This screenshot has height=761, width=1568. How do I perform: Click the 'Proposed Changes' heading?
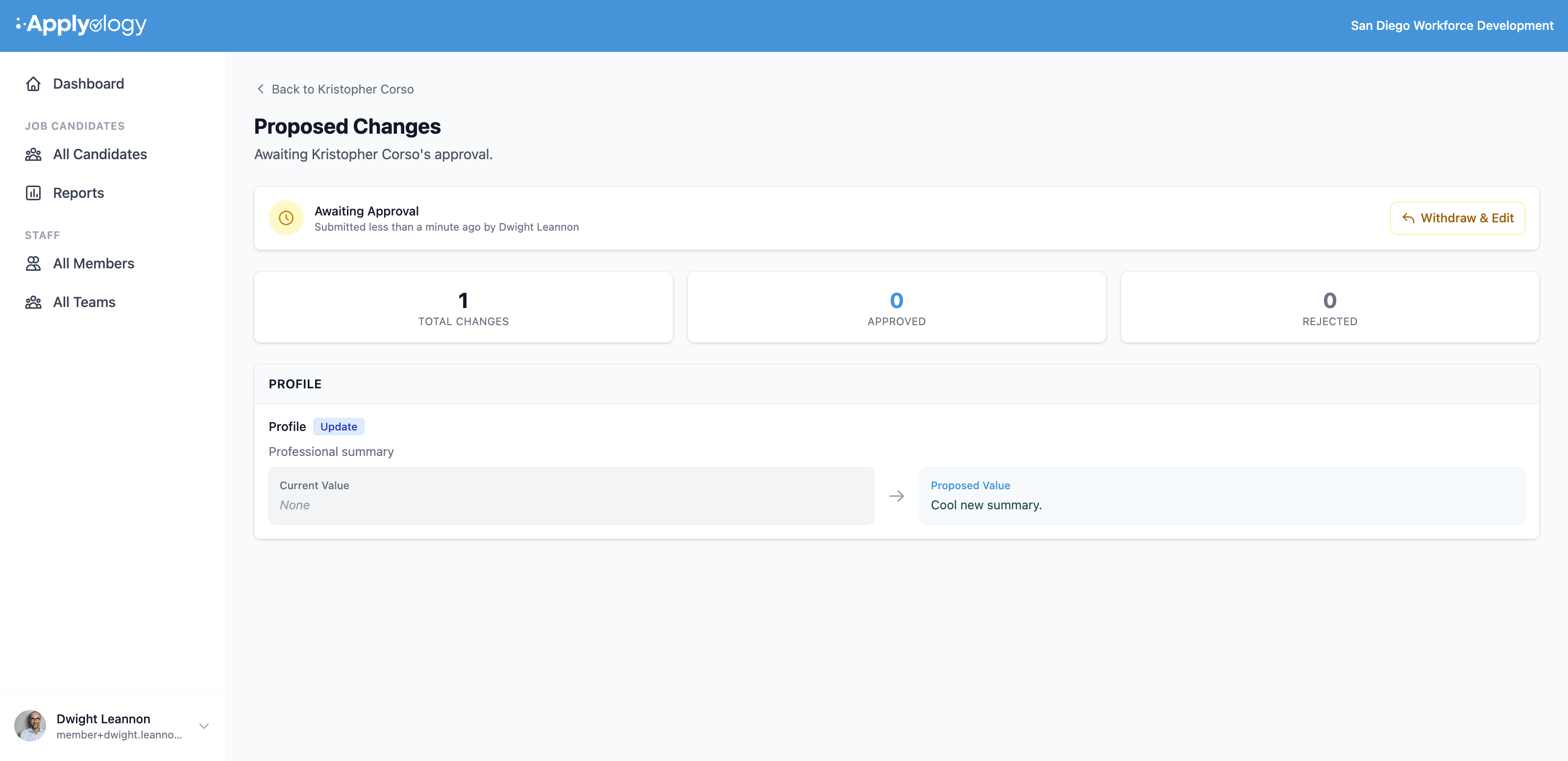click(347, 126)
